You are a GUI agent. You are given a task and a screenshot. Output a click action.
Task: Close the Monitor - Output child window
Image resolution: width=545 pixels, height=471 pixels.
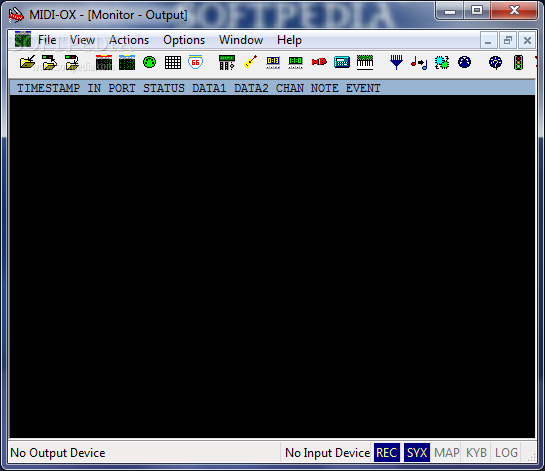pos(527,40)
